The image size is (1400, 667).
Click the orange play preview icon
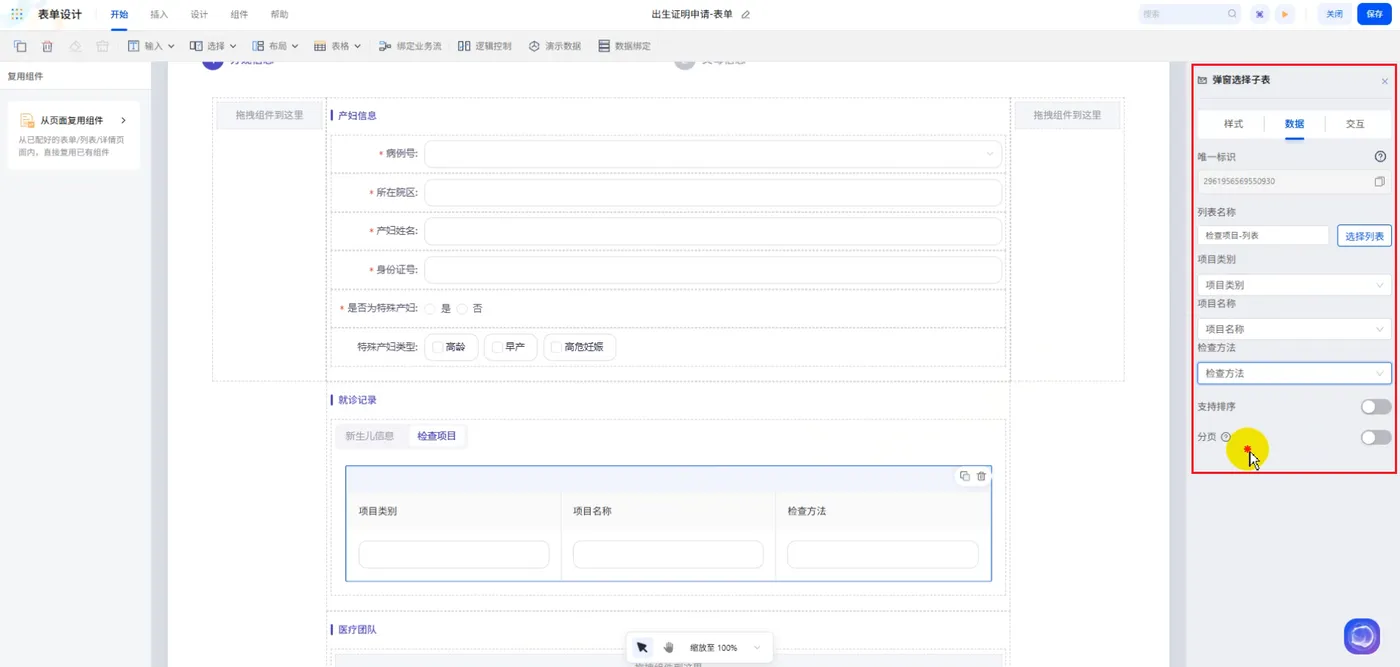click(1285, 14)
